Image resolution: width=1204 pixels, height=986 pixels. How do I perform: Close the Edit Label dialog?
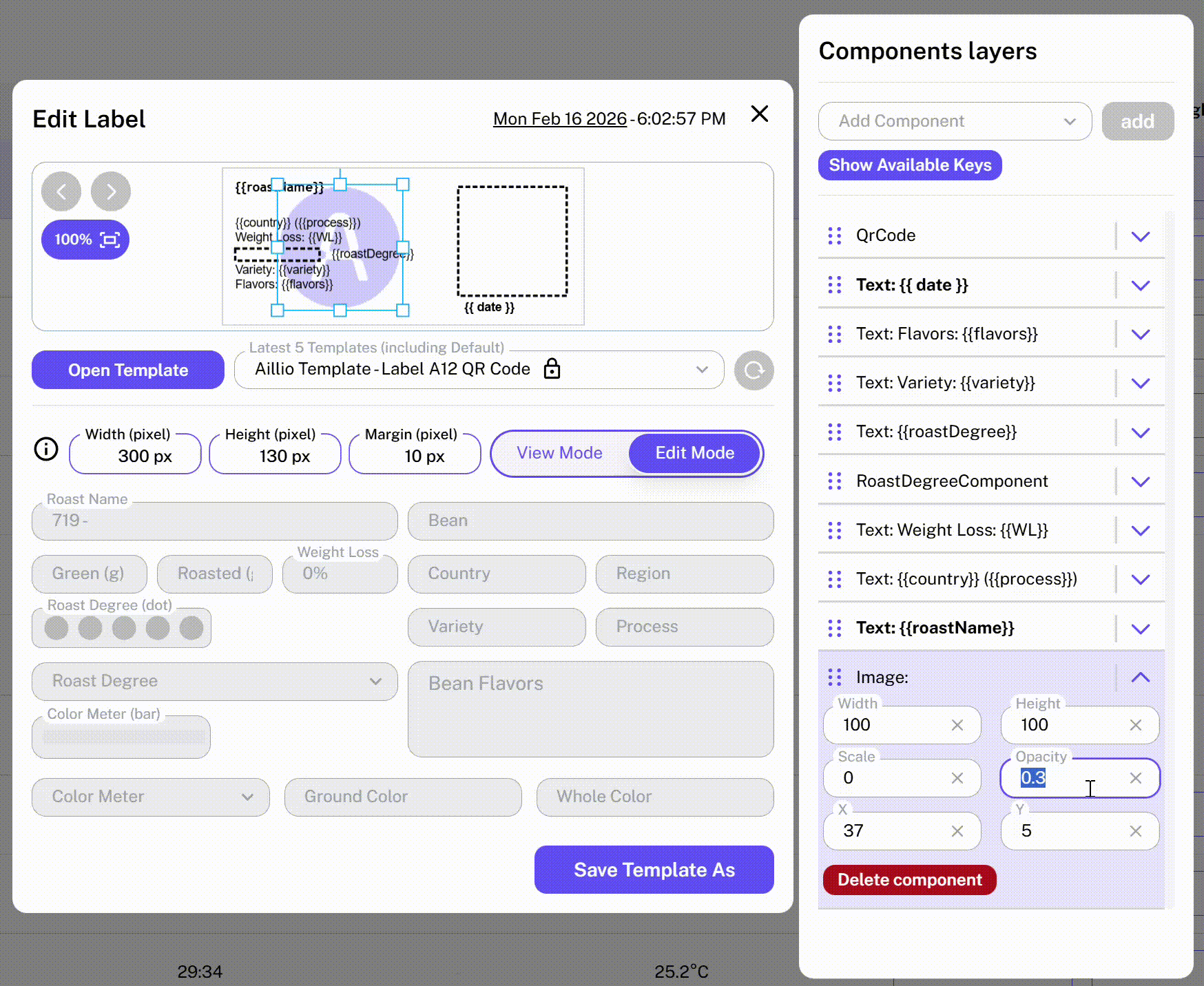(x=759, y=114)
